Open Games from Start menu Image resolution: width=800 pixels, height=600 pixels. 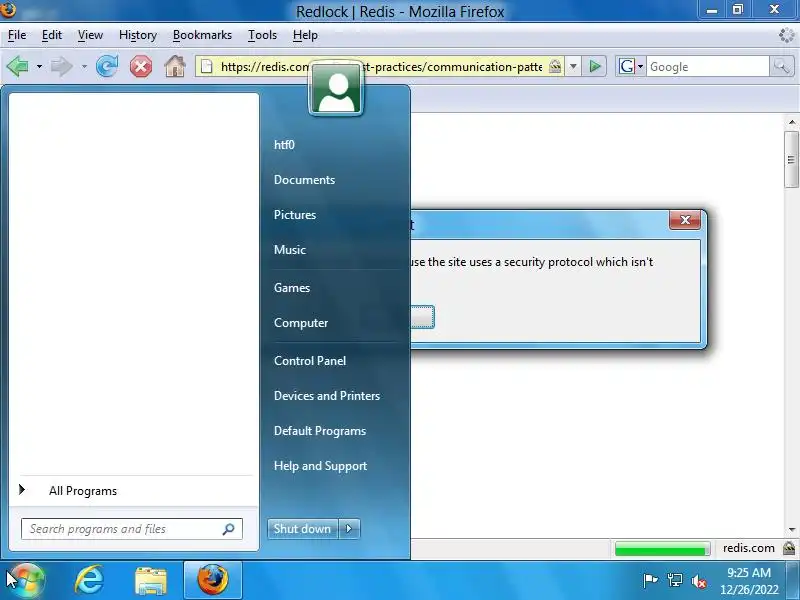(x=292, y=288)
